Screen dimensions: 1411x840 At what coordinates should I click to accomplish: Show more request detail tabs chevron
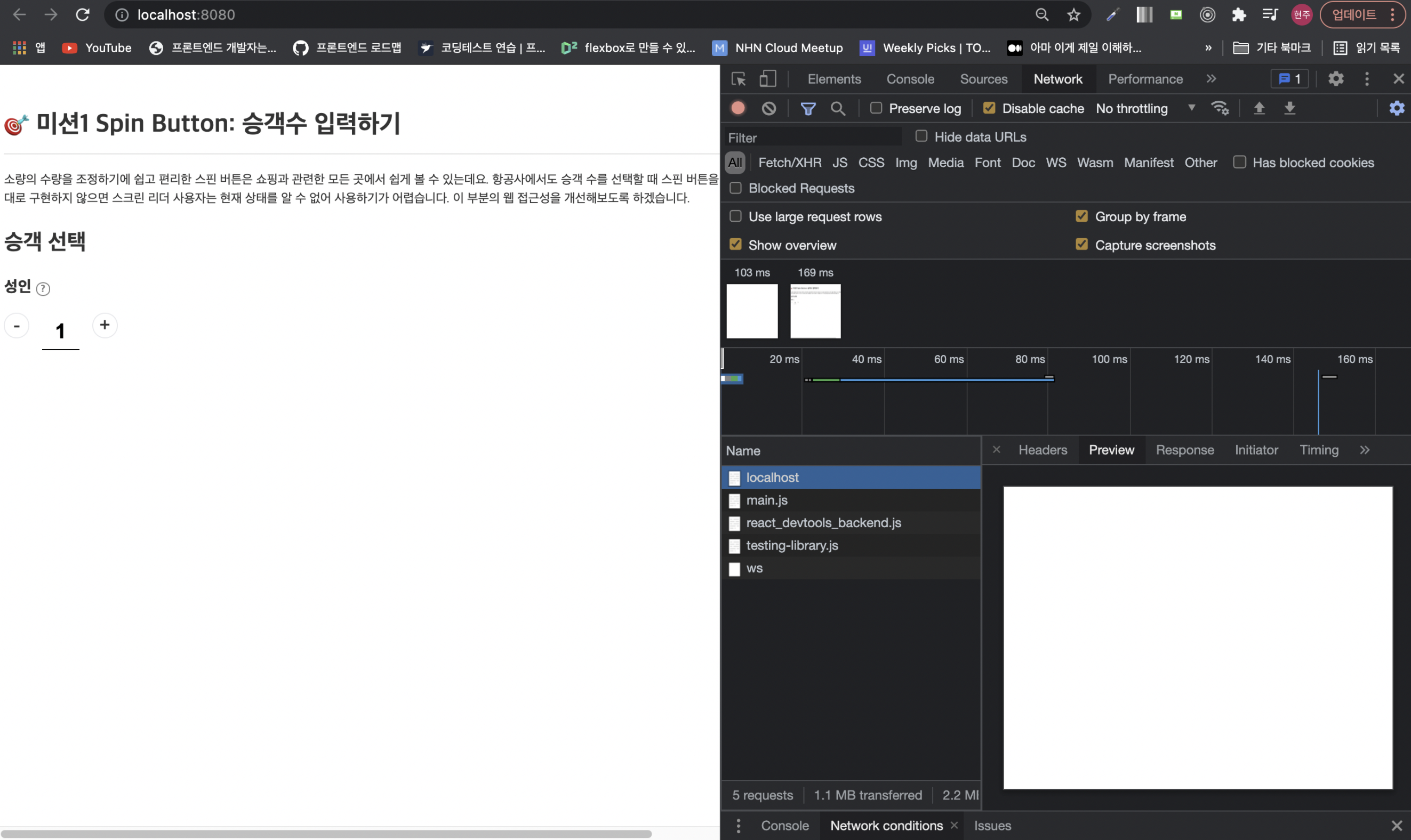click(x=1365, y=450)
